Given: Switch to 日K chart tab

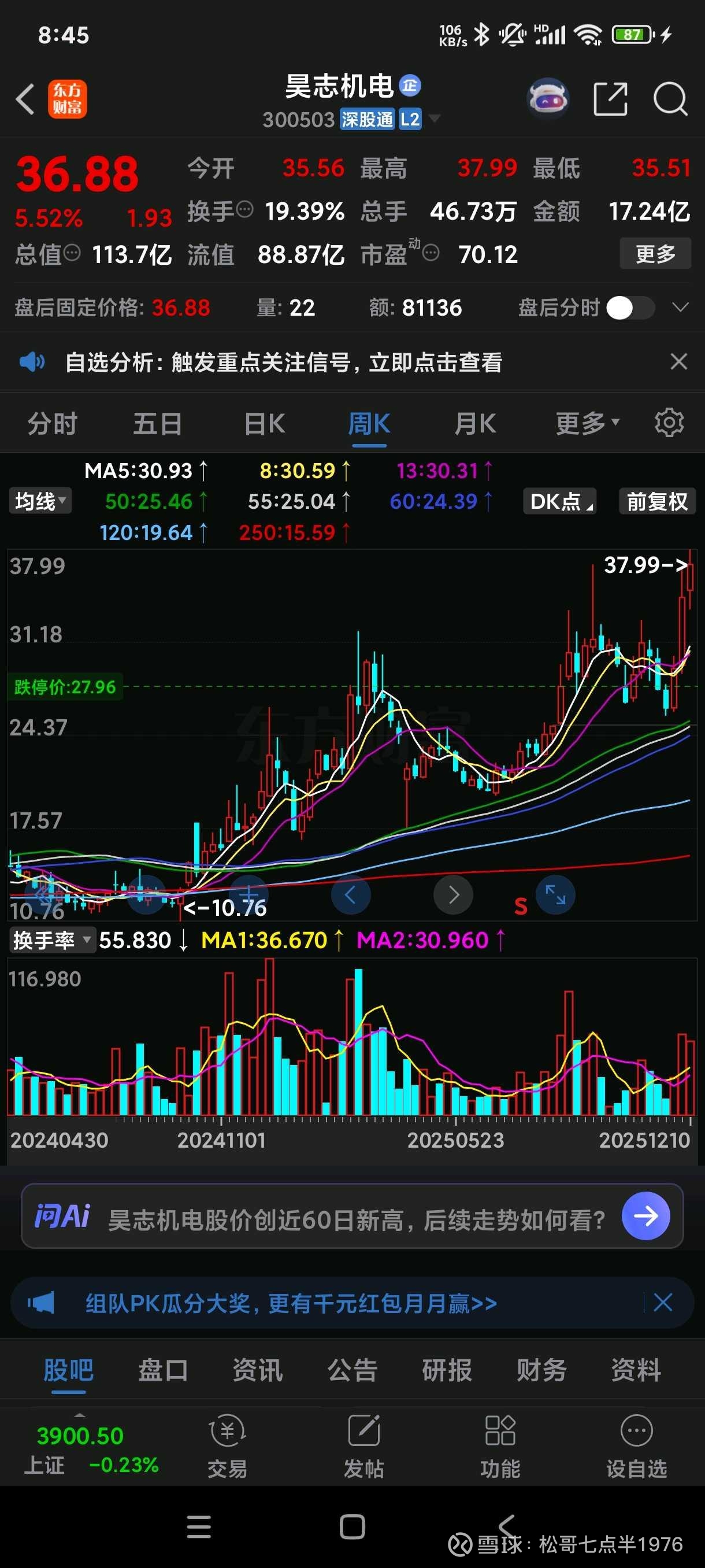Looking at the screenshot, I should point(264,423).
